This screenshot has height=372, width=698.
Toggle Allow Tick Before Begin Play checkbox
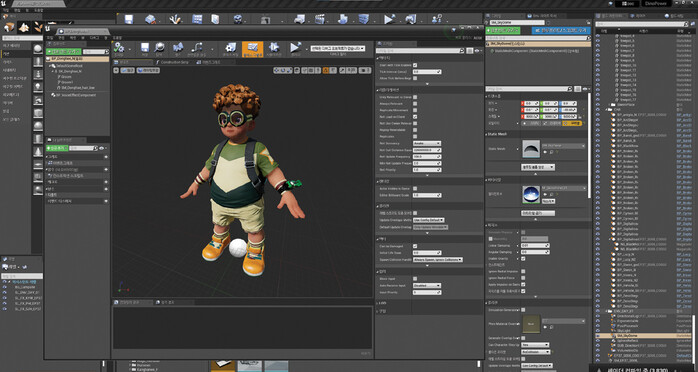(x=415, y=78)
